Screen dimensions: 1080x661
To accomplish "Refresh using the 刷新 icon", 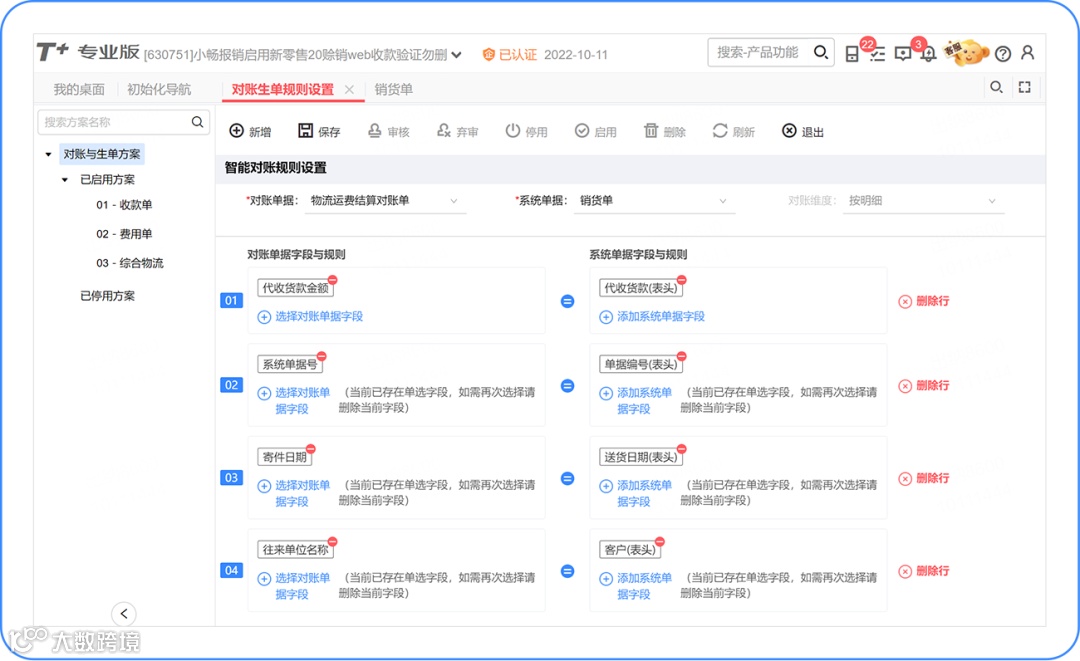I will 720,131.
